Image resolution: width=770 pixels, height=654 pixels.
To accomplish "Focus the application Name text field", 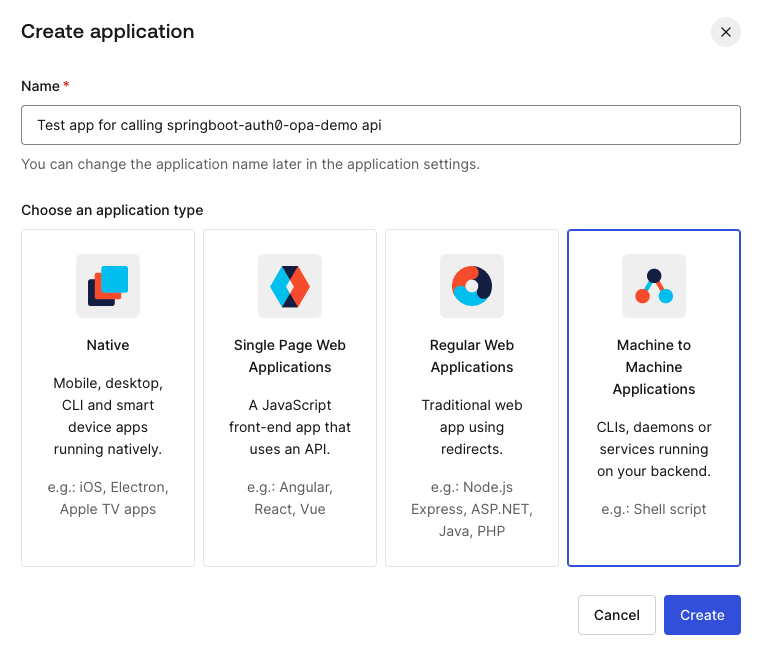I will click(381, 125).
